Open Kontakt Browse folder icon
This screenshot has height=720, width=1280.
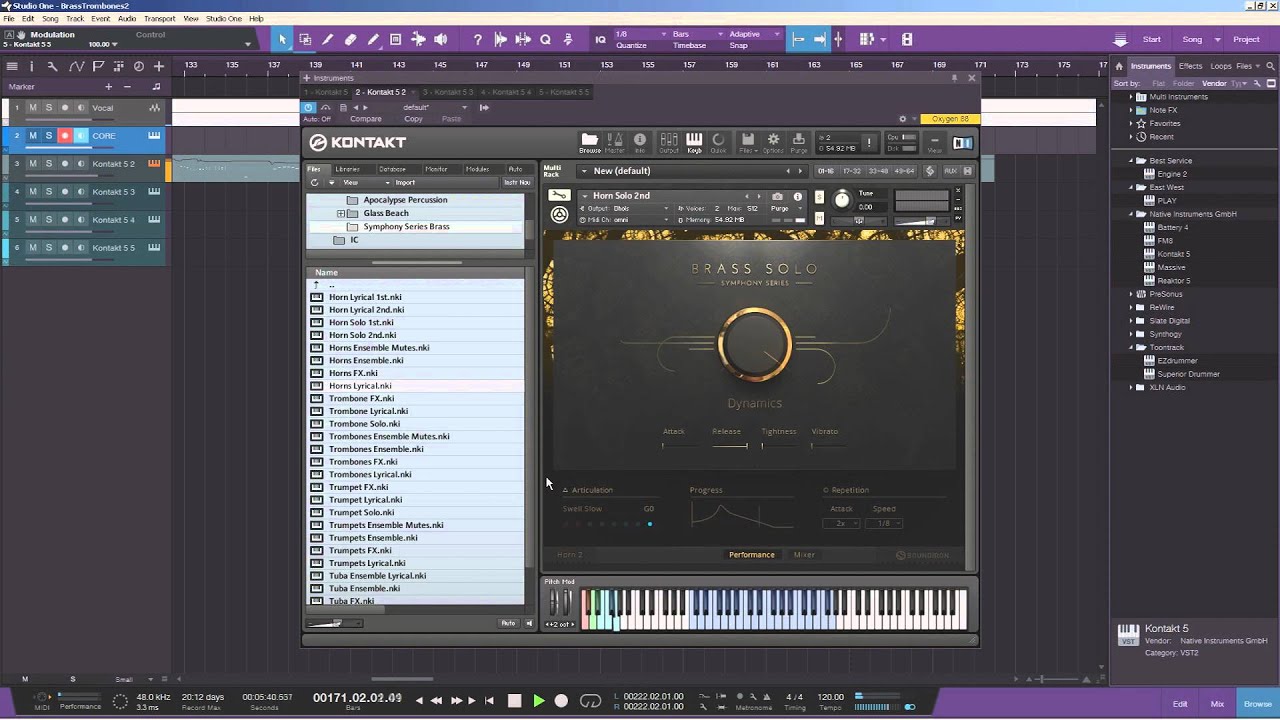[x=589, y=141]
